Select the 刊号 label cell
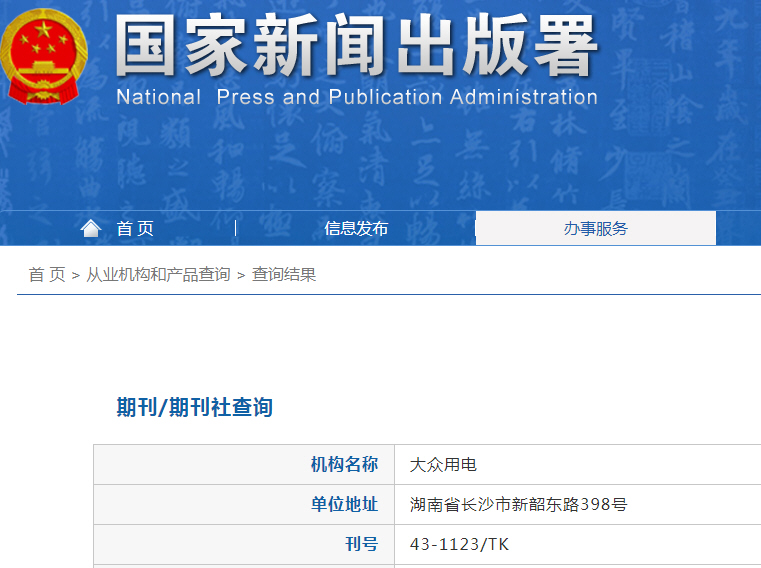The image size is (761, 568). 244,544
